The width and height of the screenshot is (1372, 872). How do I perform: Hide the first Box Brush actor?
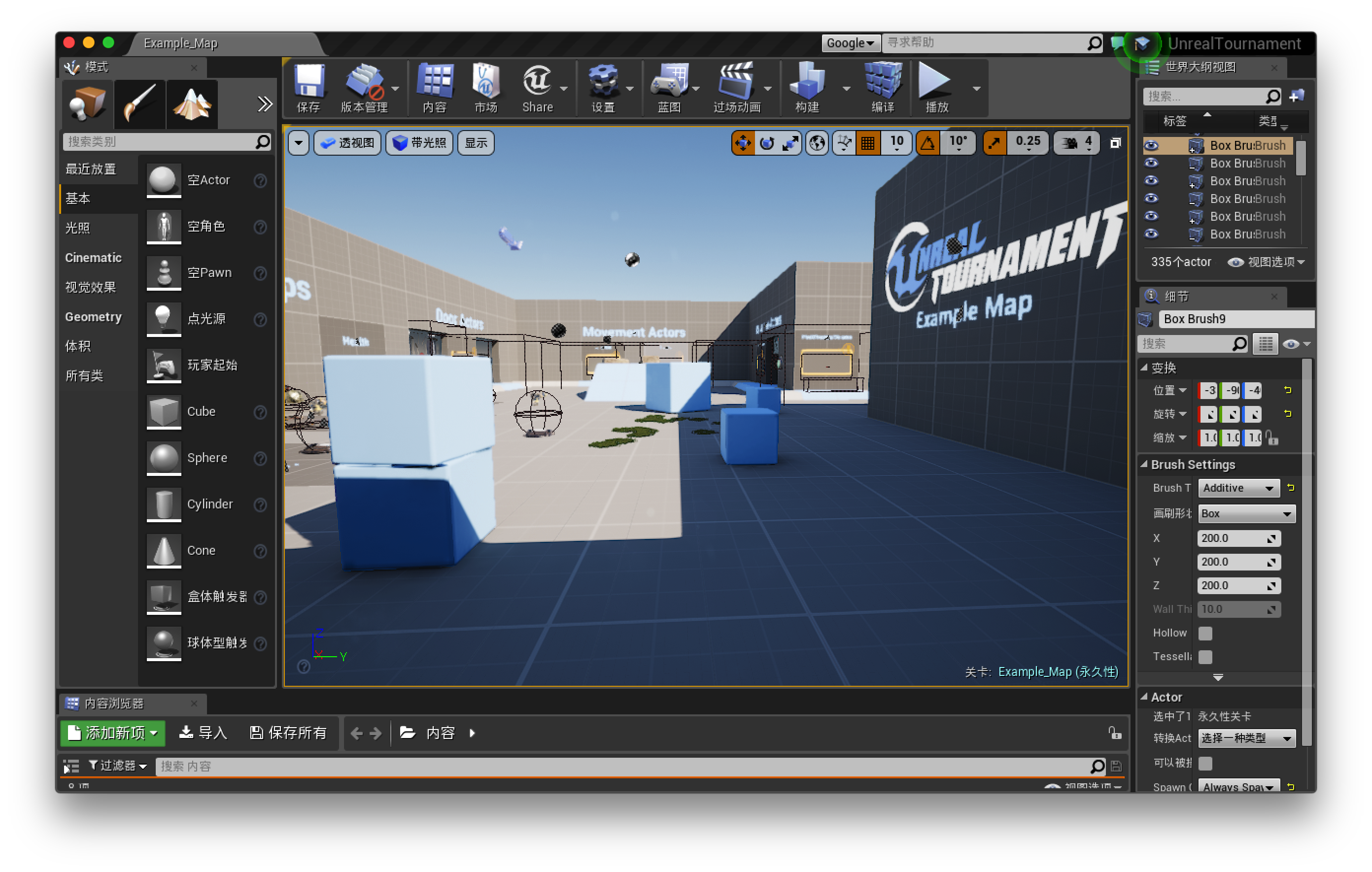tap(1151, 145)
